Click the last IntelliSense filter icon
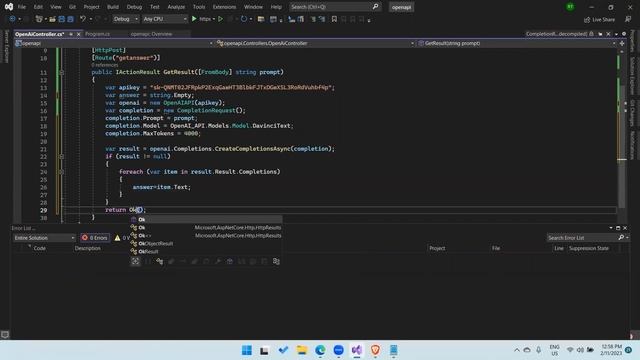640x360 pixels. pyautogui.click(x=276, y=261)
